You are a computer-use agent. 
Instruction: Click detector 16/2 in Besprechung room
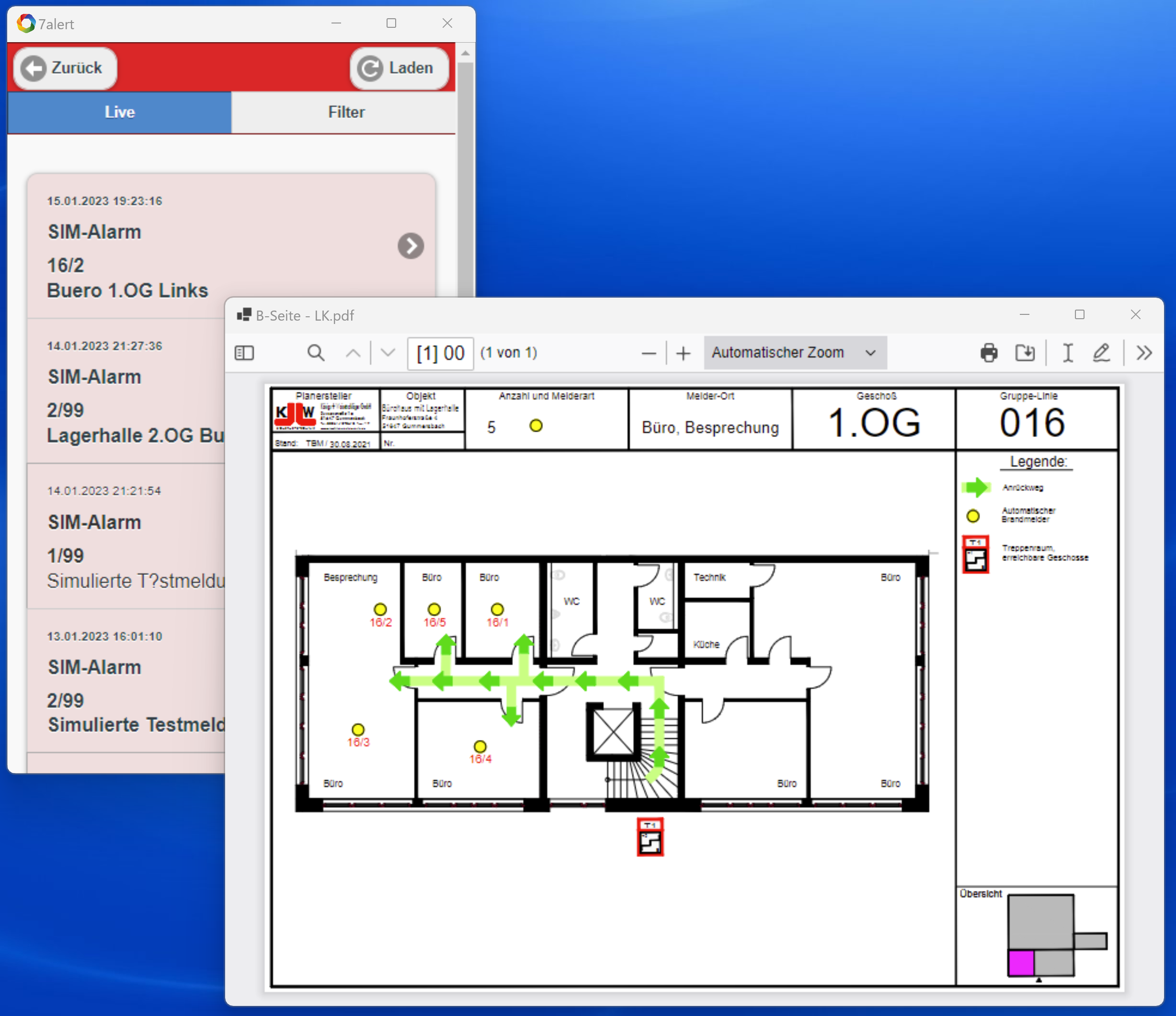tap(380, 610)
